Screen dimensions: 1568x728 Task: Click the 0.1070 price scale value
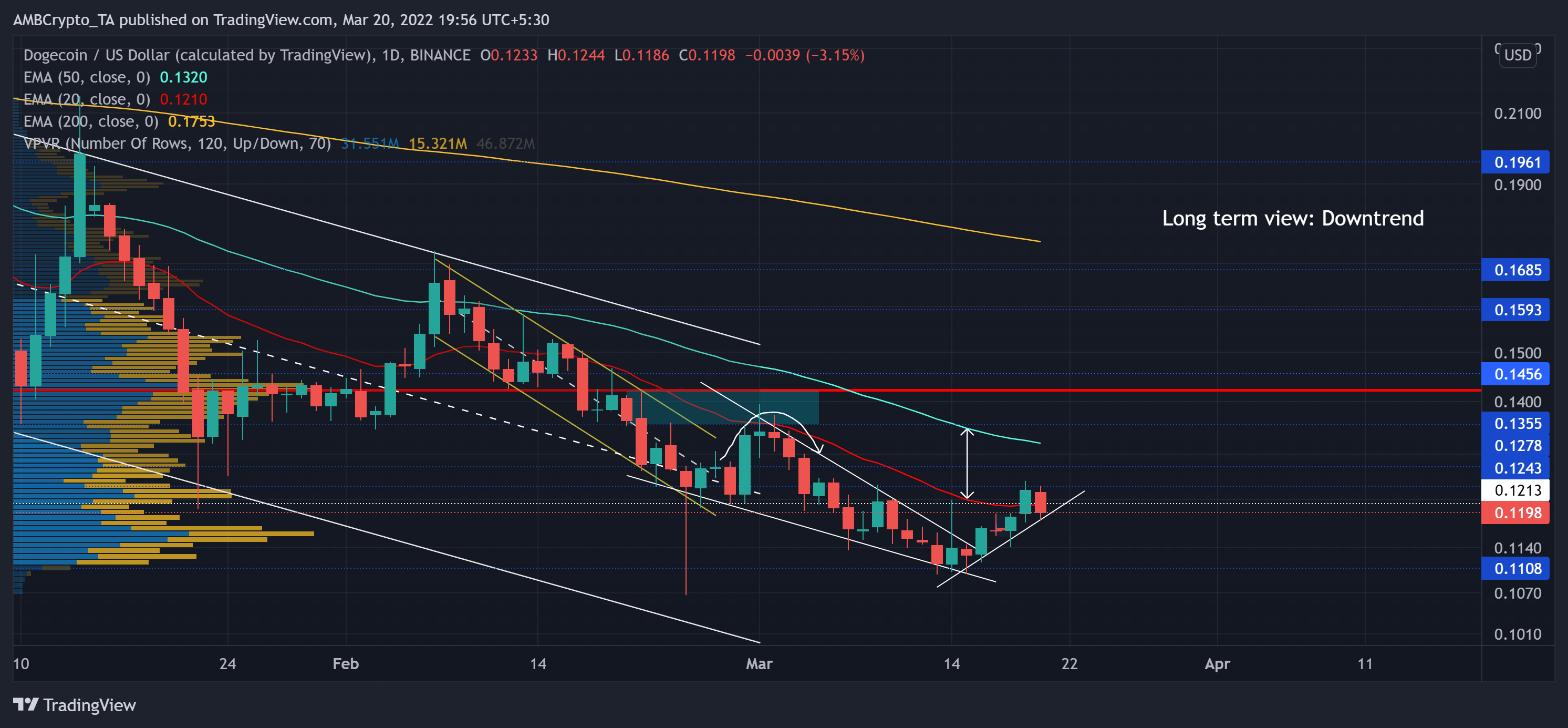tap(1518, 593)
